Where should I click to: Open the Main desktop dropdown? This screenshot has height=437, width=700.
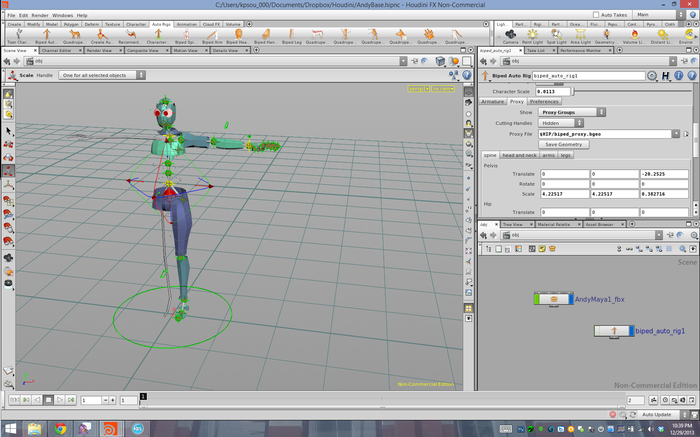click(659, 15)
